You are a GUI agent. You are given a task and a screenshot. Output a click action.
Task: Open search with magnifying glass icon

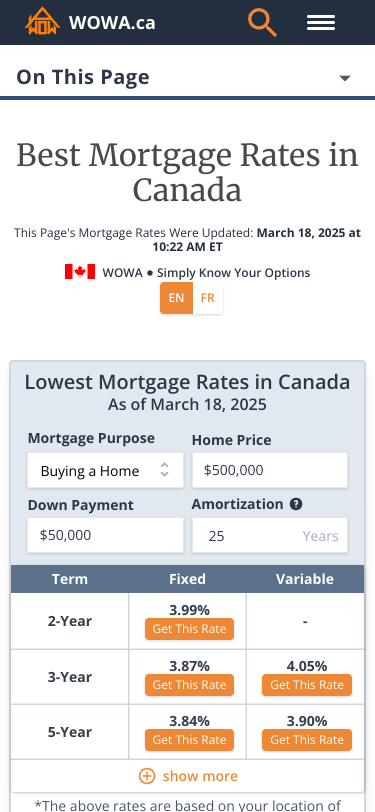262,22
